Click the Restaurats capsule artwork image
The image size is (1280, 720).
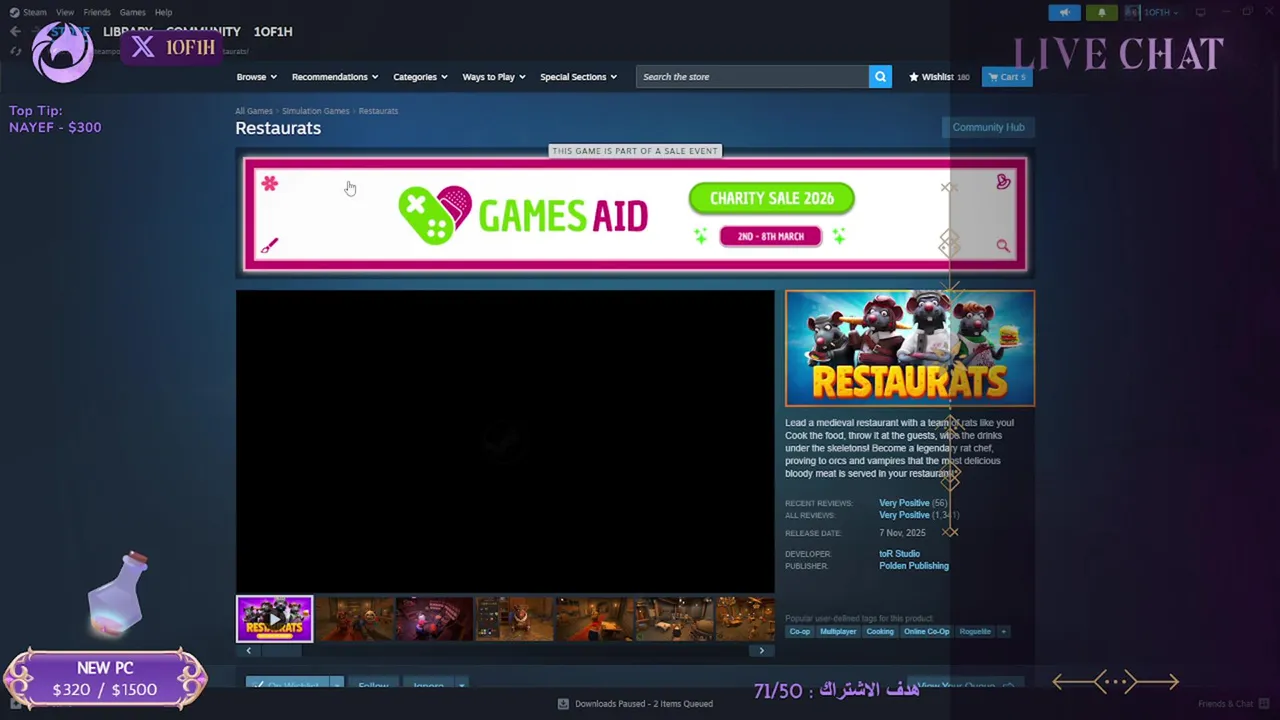pos(910,349)
